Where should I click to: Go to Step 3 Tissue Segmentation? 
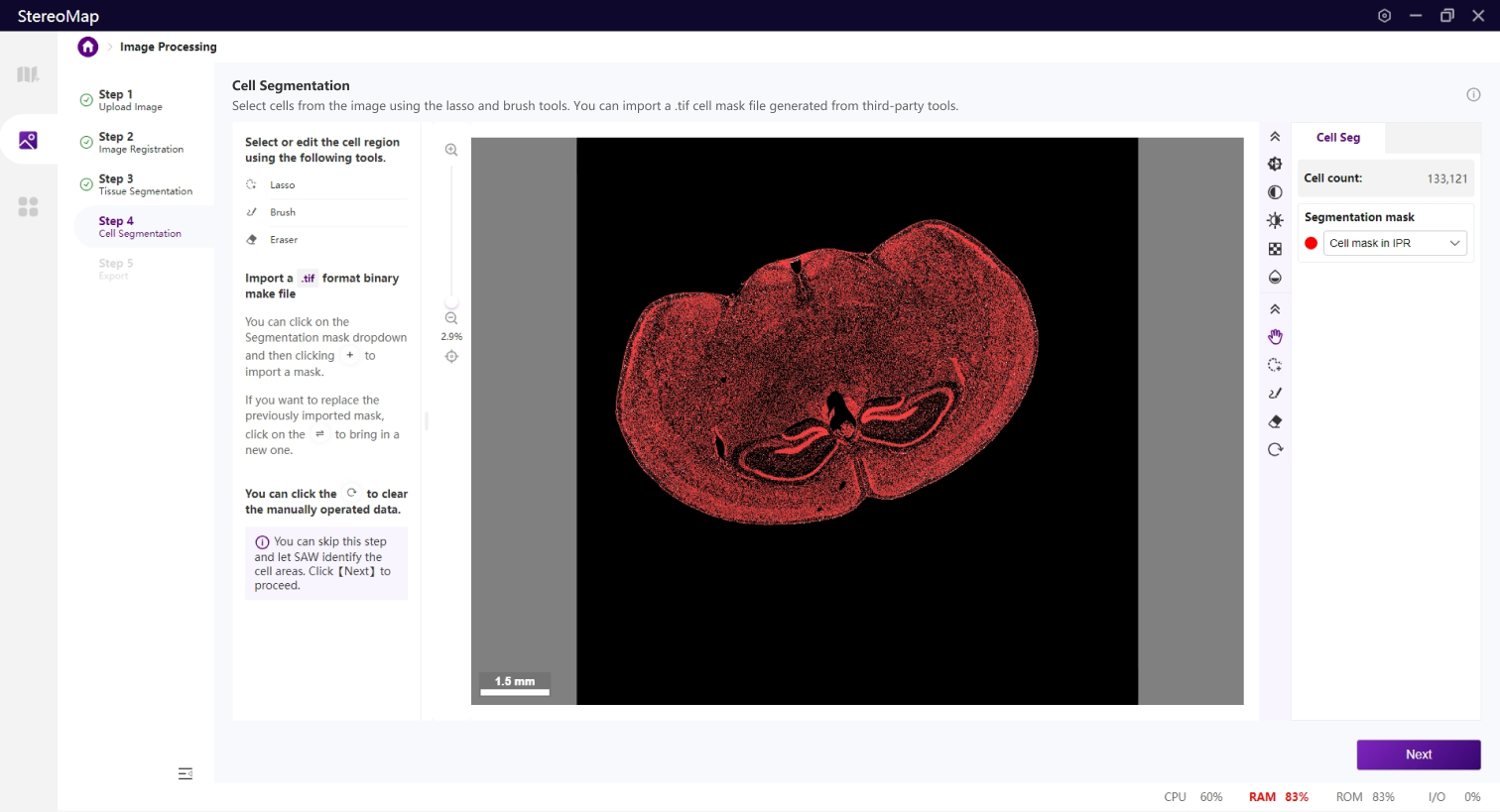[x=144, y=184]
